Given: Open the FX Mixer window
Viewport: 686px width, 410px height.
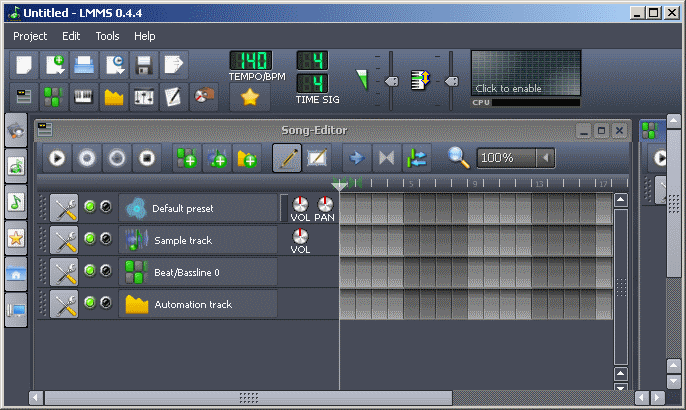Looking at the screenshot, I should pyautogui.click(x=144, y=96).
